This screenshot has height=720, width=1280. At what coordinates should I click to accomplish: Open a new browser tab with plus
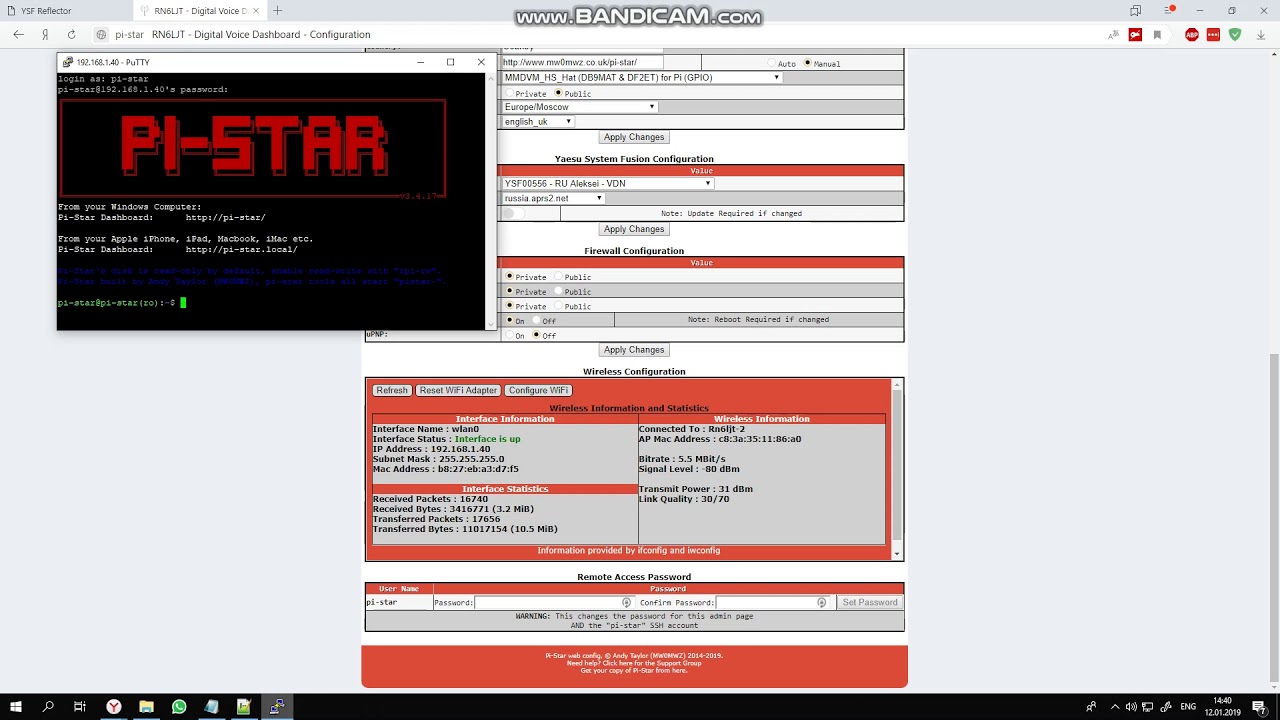(277, 11)
